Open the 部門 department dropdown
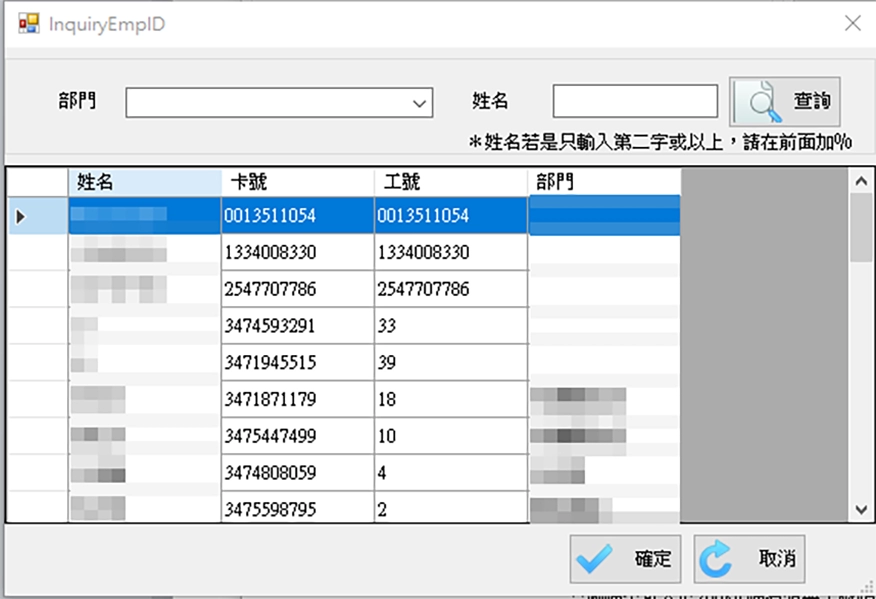Screen dimensions: 876x599 click(421, 103)
